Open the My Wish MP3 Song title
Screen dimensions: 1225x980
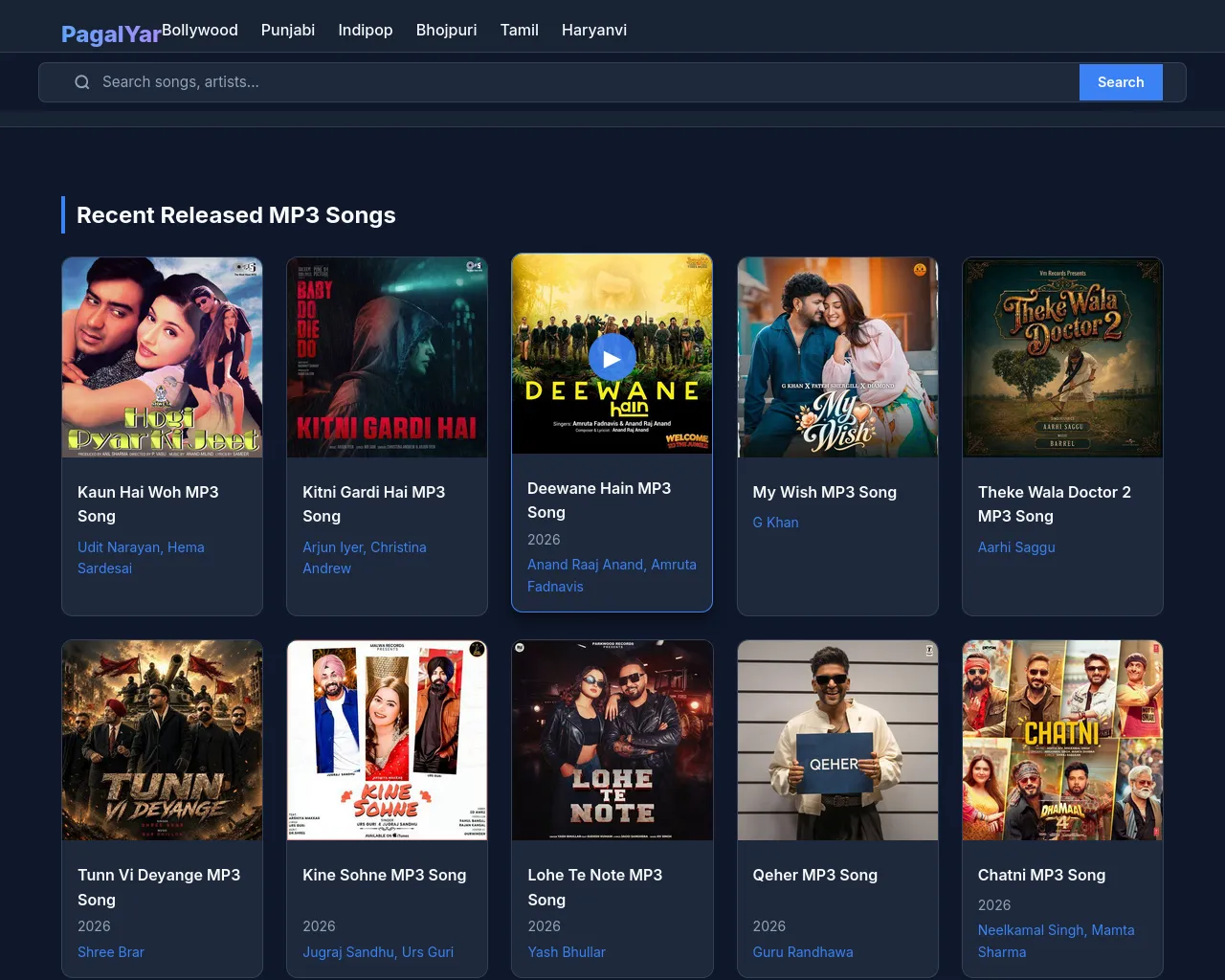pyautogui.click(x=825, y=492)
